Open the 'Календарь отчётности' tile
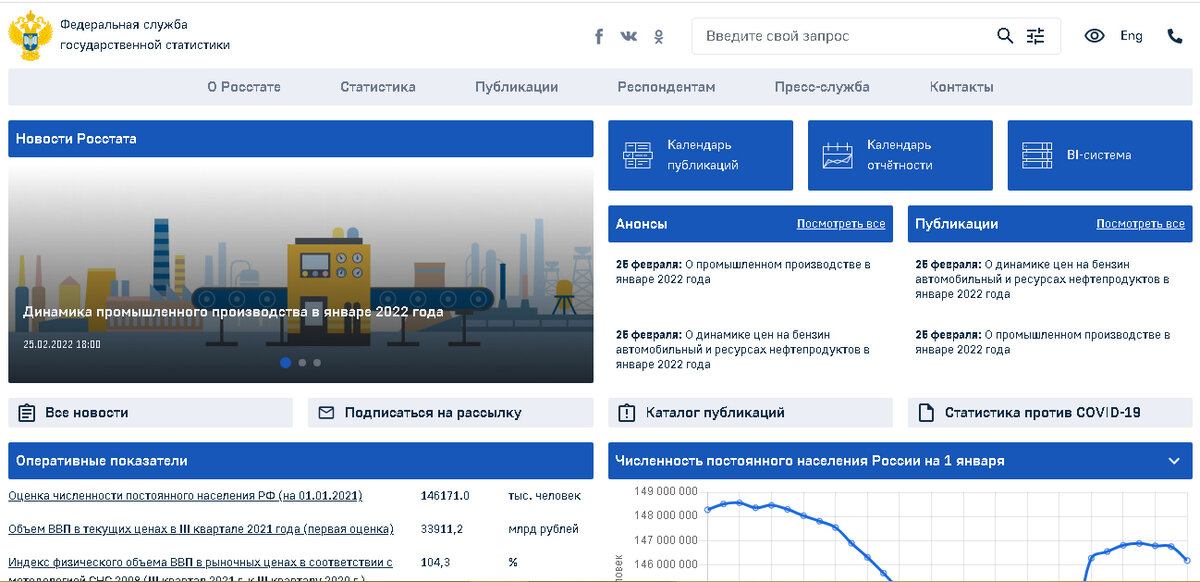 click(900, 155)
